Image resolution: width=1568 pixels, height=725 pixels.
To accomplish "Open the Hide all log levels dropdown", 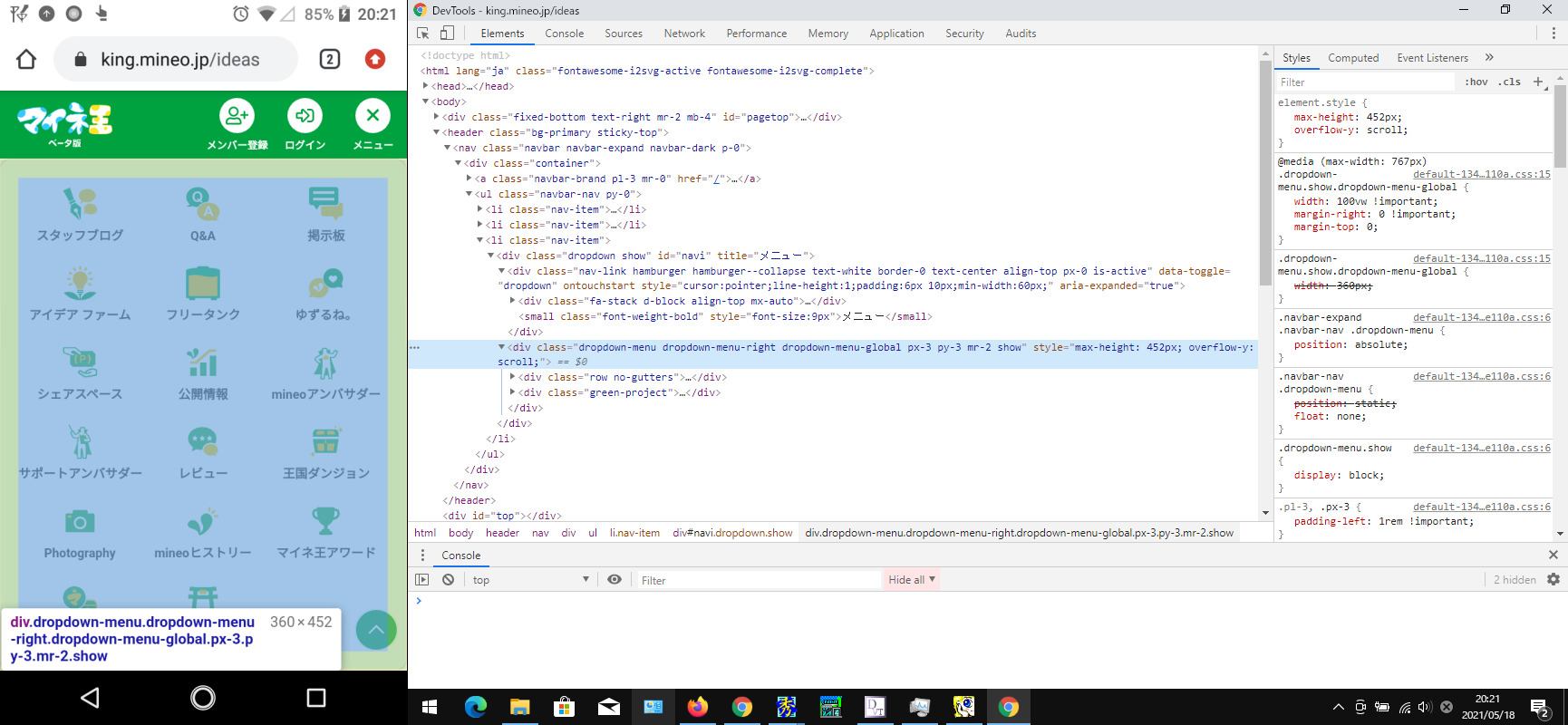I will [911, 580].
